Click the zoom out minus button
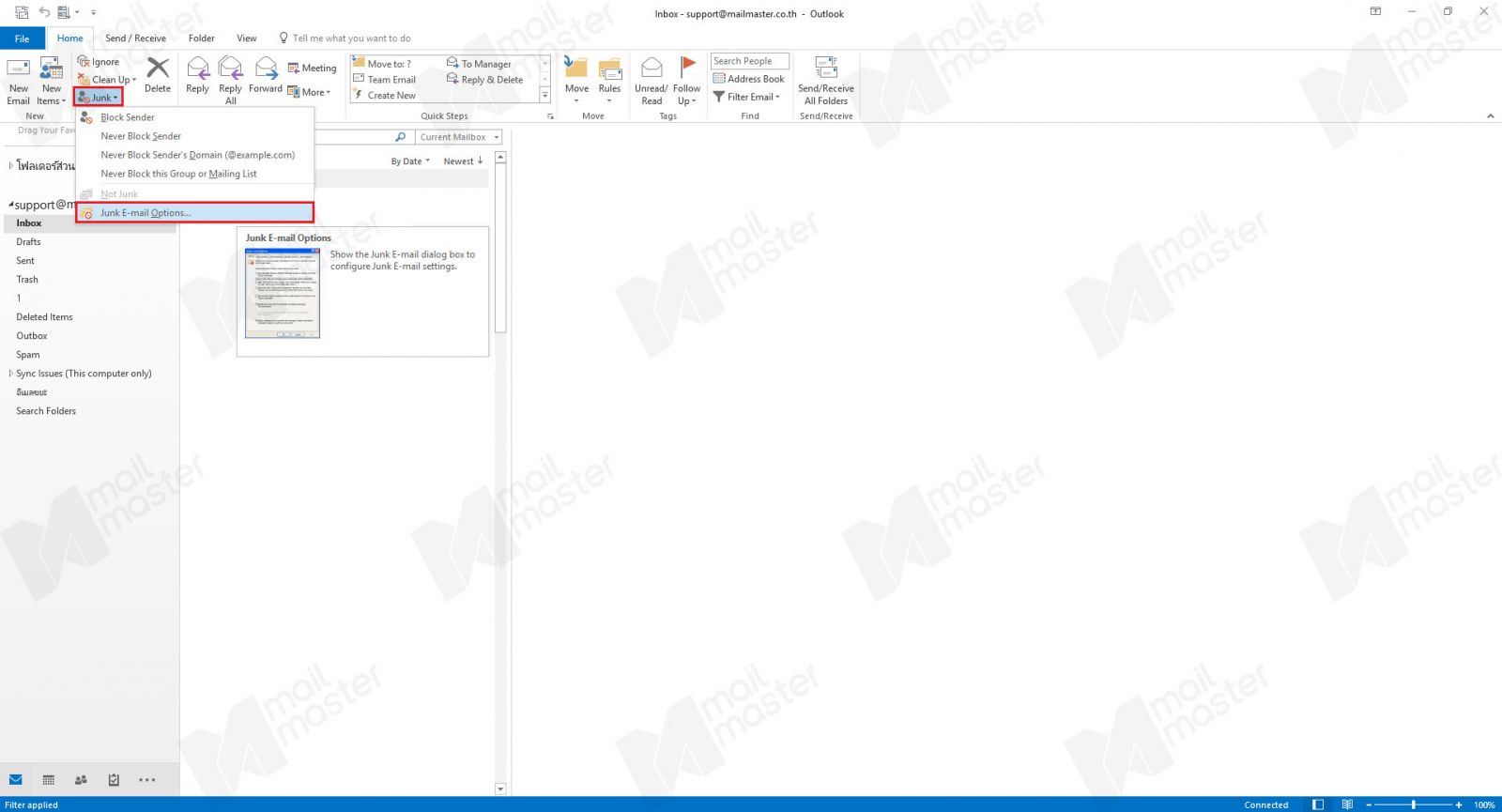Viewport: 1502px width, 812px height. tap(1369, 804)
